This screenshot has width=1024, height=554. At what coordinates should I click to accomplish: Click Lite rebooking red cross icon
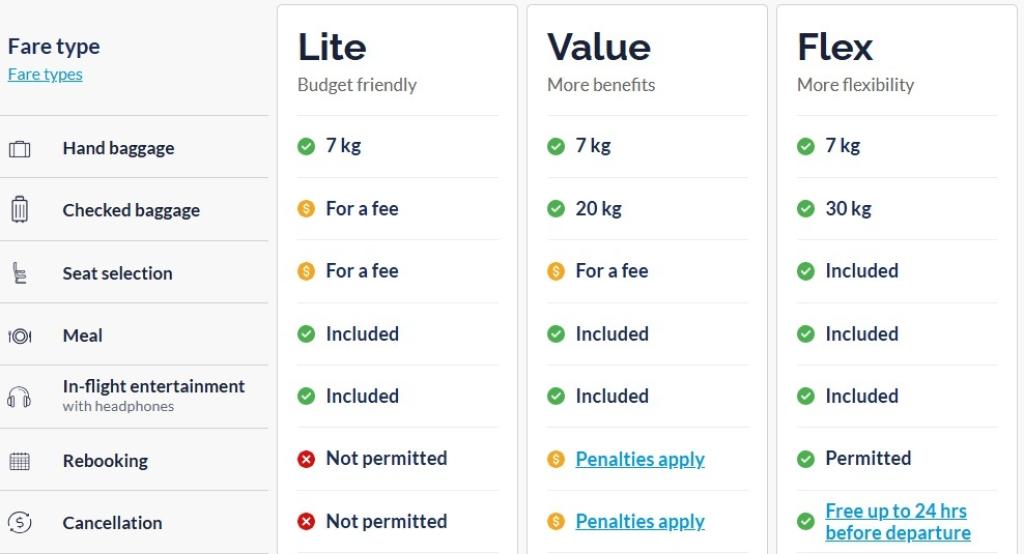click(306, 459)
